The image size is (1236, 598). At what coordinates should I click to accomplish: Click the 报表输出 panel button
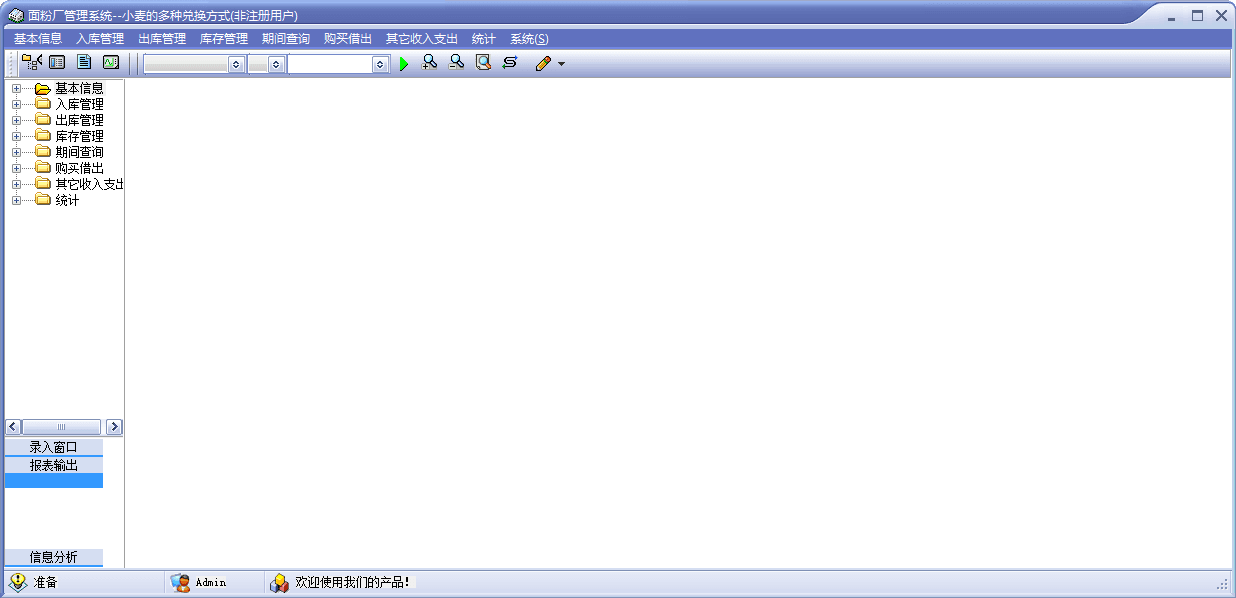point(54,465)
